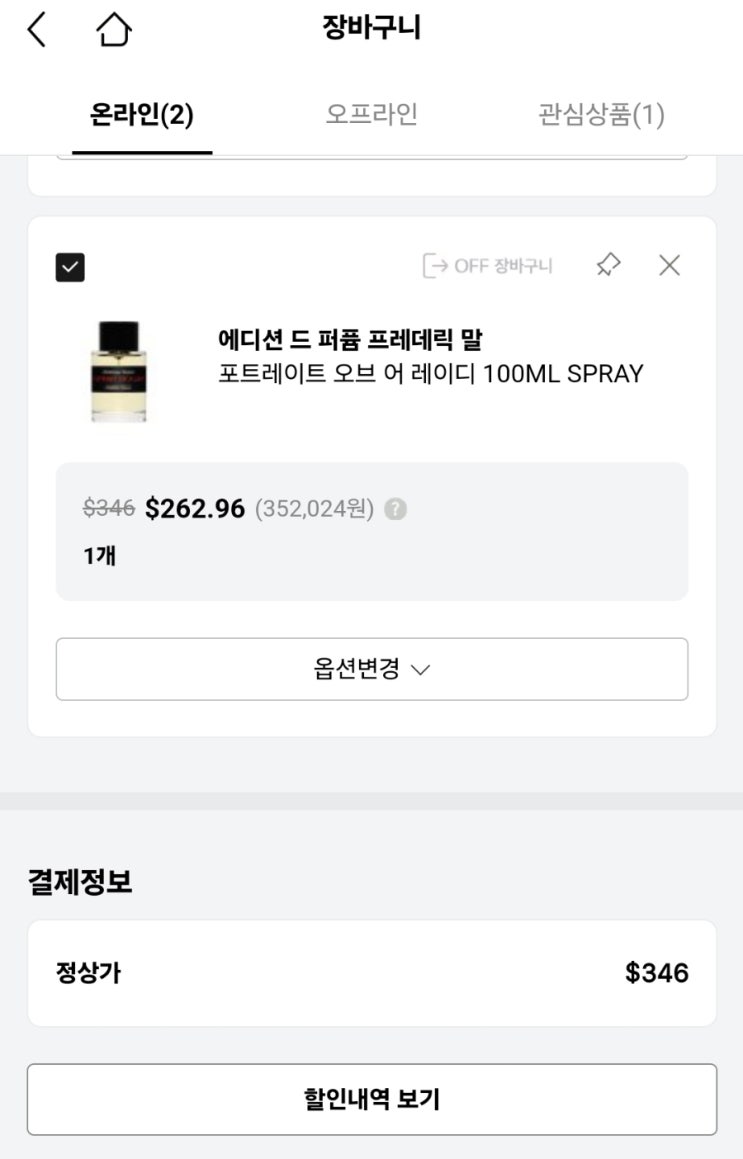The height and width of the screenshot is (1159, 743).
Task: Expand the 옵션변경 dropdown
Action: 372,669
